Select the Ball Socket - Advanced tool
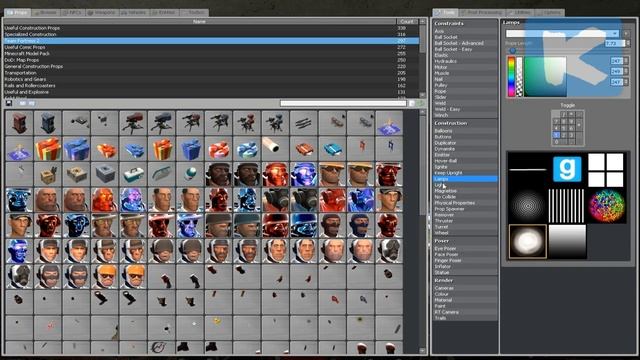 [x=465, y=43]
